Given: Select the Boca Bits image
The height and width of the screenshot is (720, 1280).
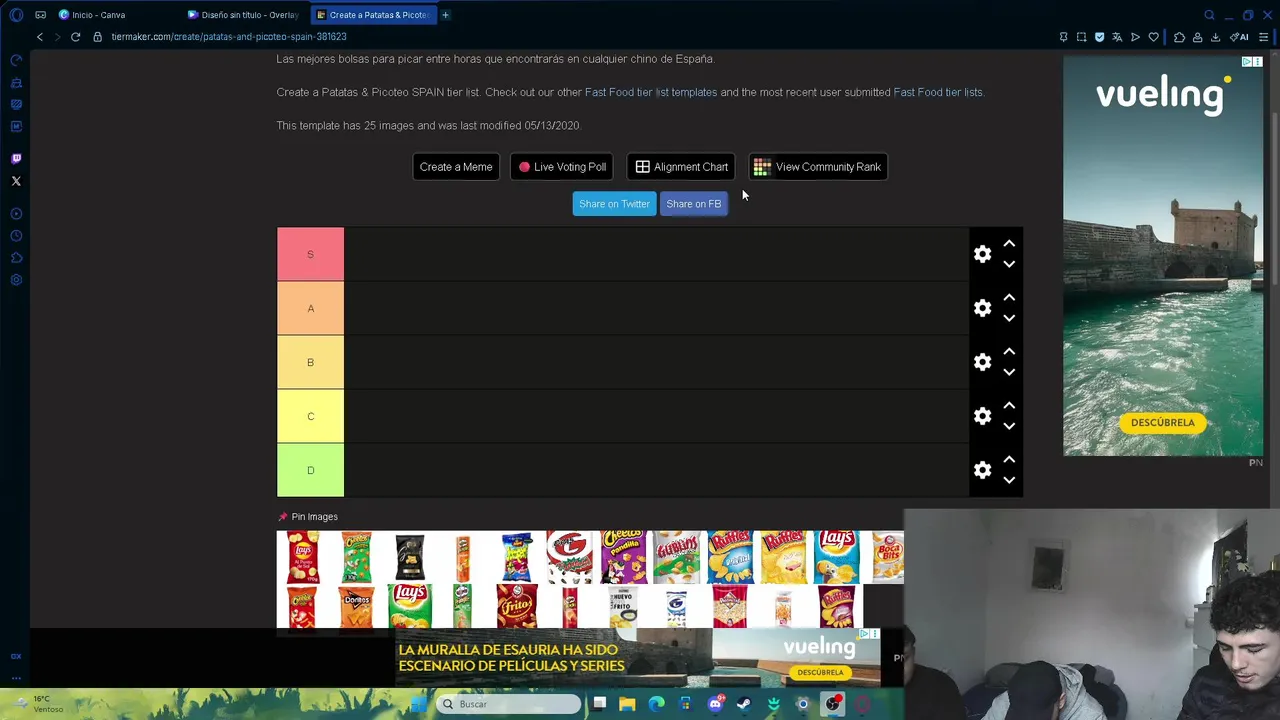Looking at the screenshot, I should tap(888, 557).
